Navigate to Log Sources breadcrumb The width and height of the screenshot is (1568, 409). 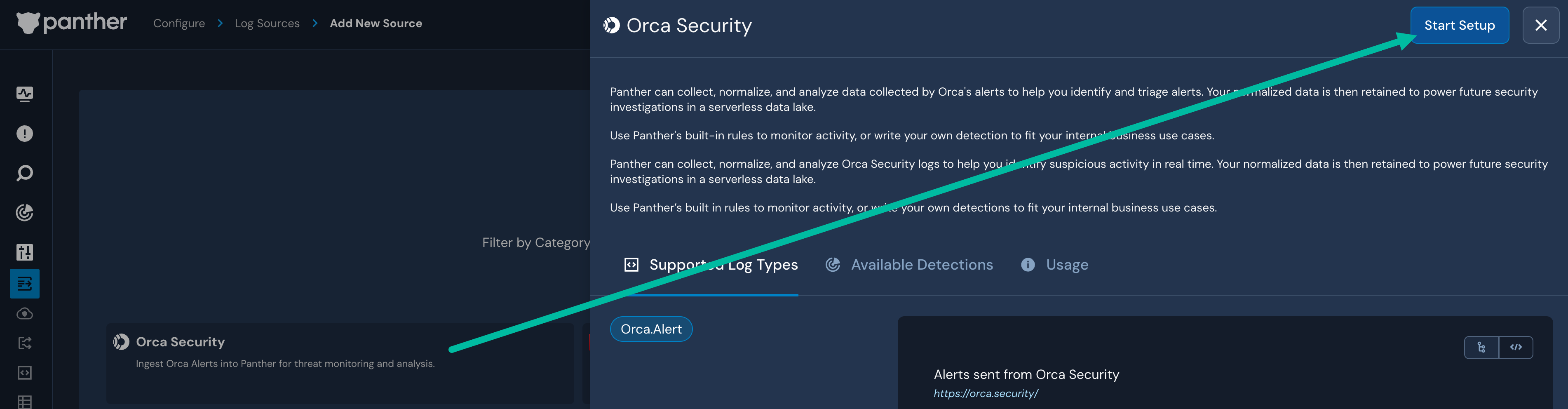[267, 23]
